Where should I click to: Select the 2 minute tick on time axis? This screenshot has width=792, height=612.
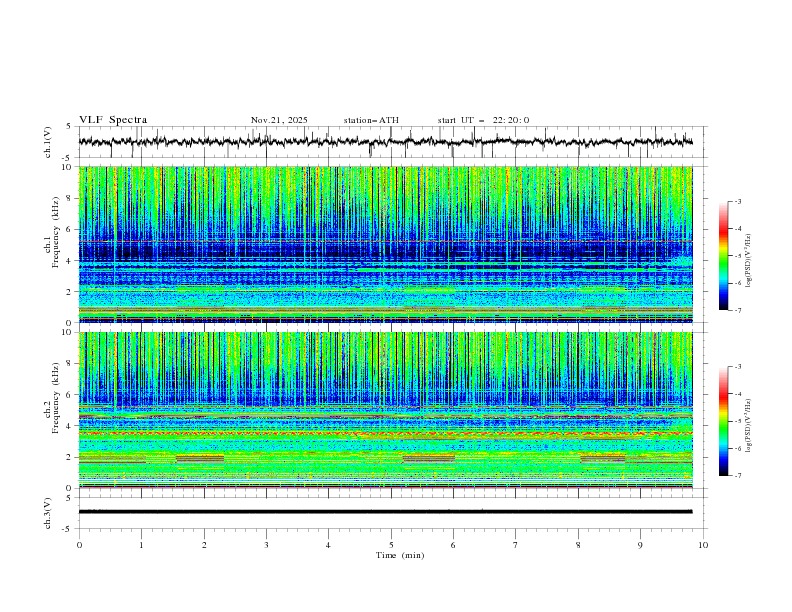[x=204, y=545]
